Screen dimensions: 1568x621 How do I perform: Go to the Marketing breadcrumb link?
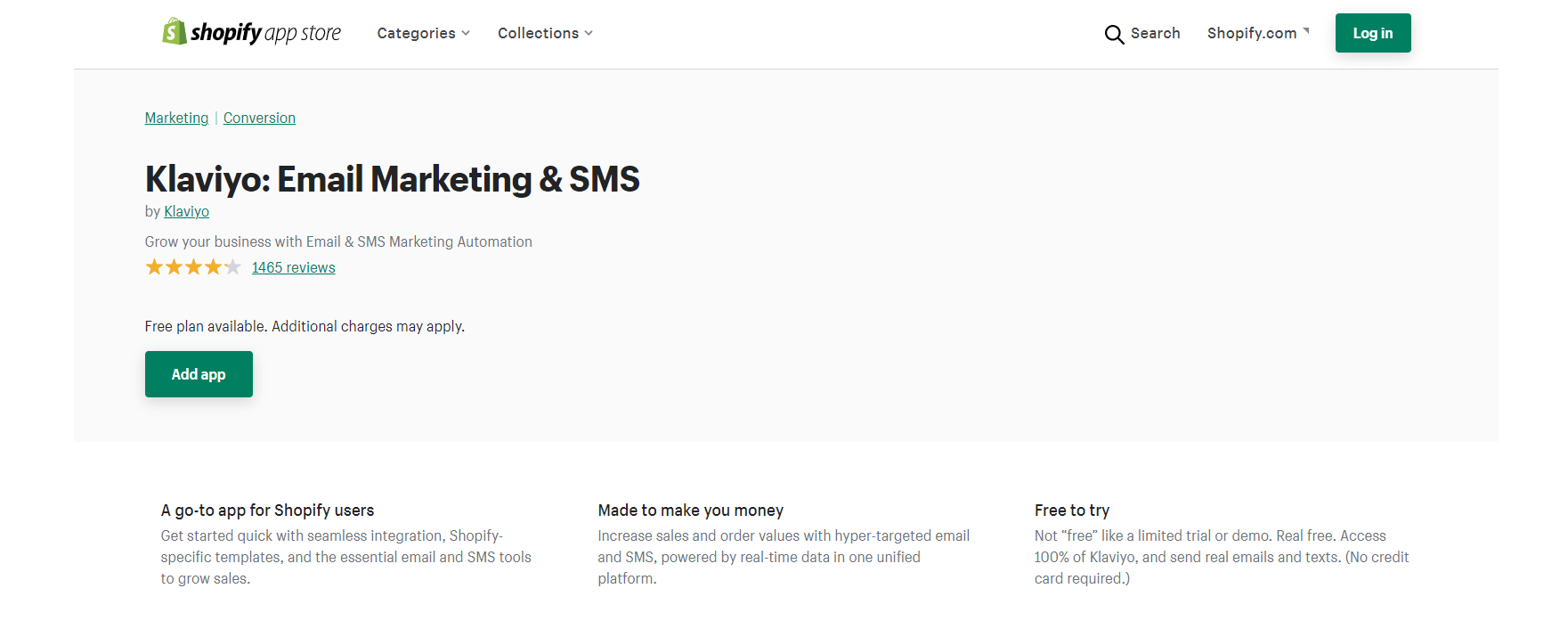coord(176,118)
